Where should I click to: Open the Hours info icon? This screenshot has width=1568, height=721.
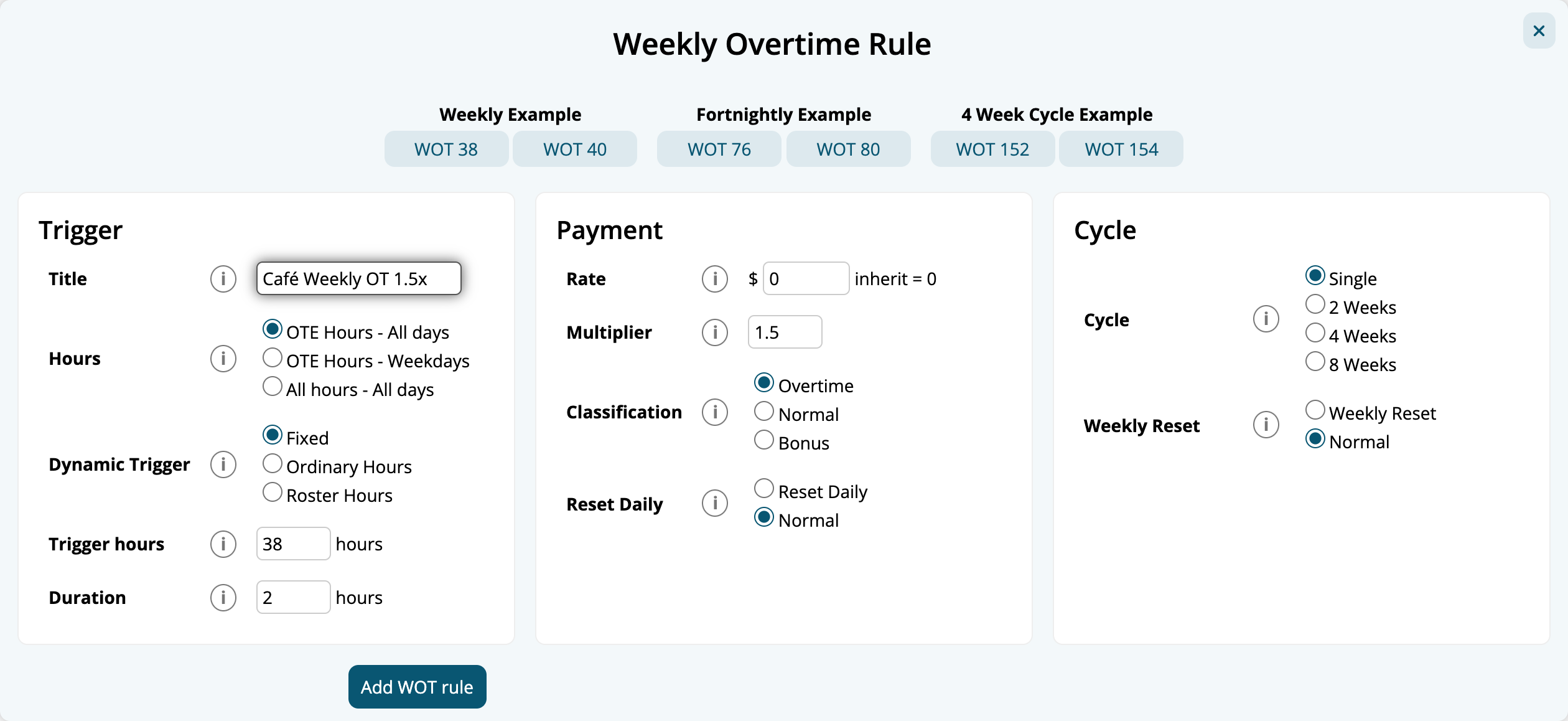[x=223, y=359]
